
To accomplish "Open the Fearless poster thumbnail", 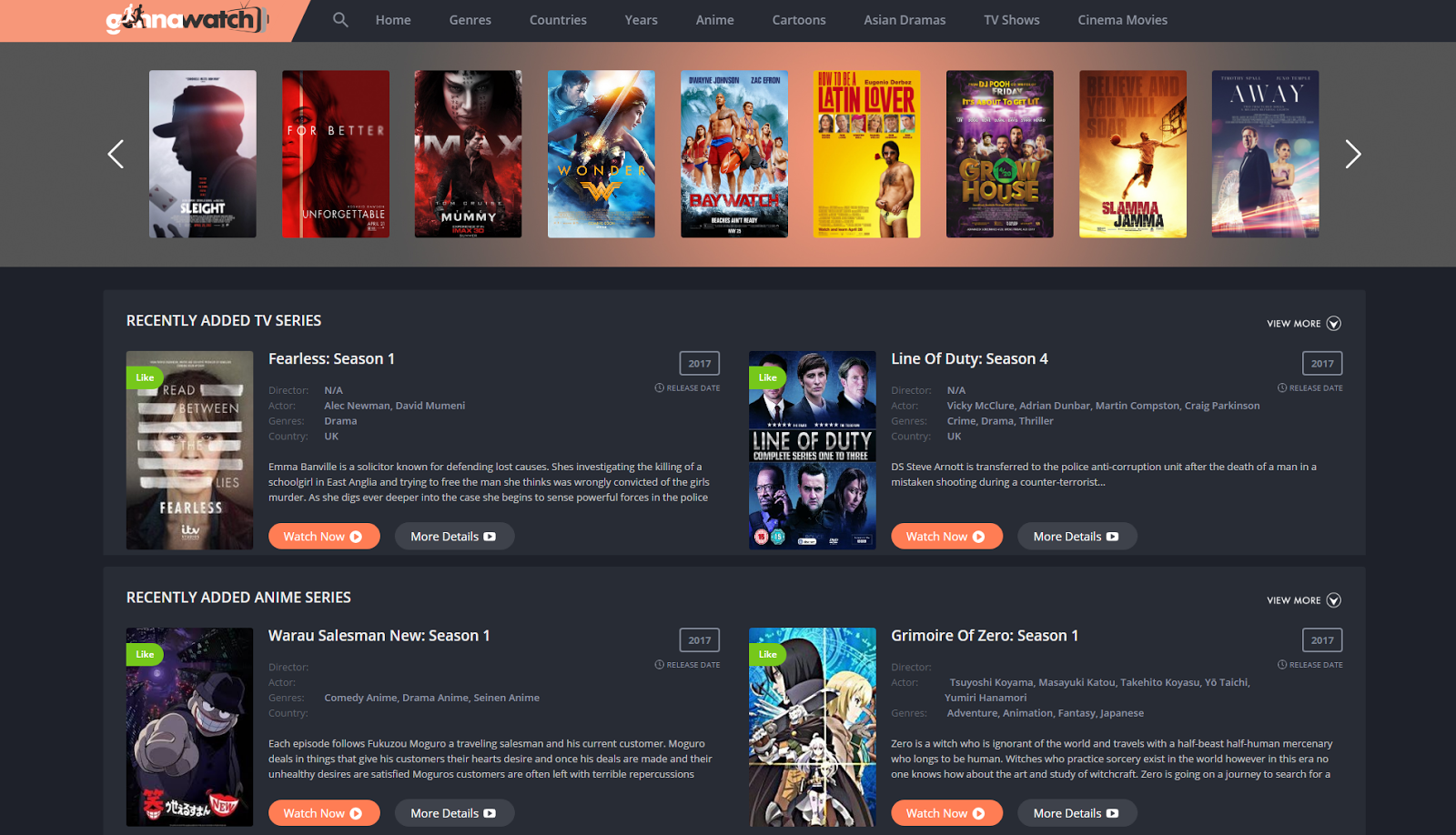I will (x=190, y=450).
